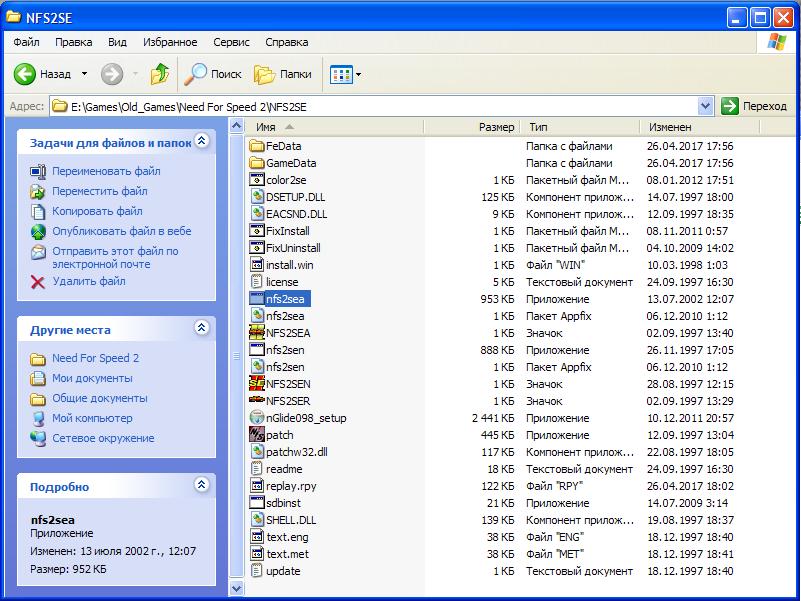Click the Переход go button
This screenshot has width=801, height=601.
(x=754, y=106)
